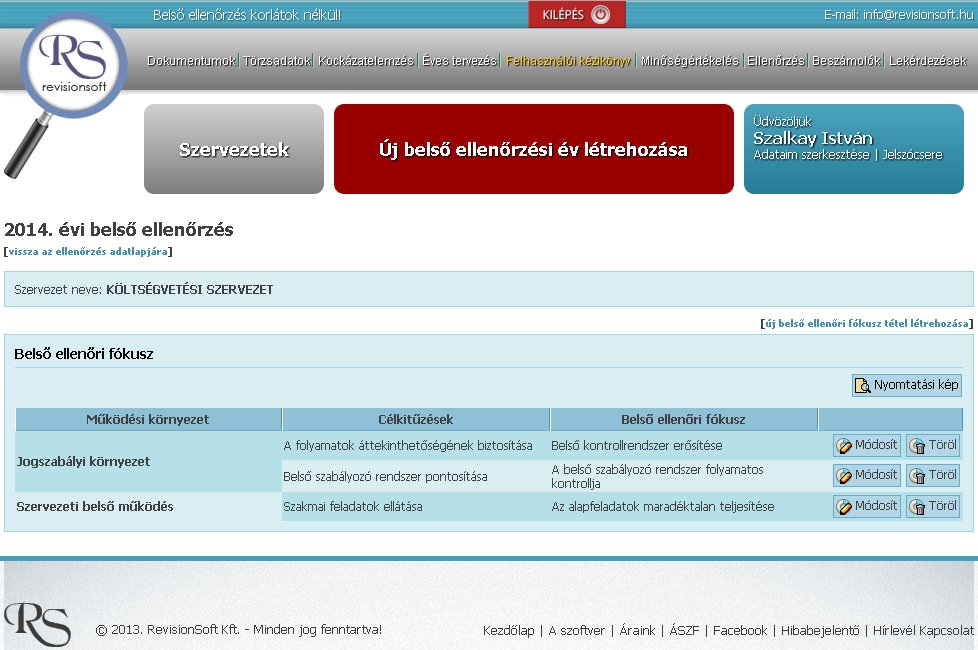Create új belső ellenőri fókusz tétel
The image size is (978, 650).
coord(867,323)
